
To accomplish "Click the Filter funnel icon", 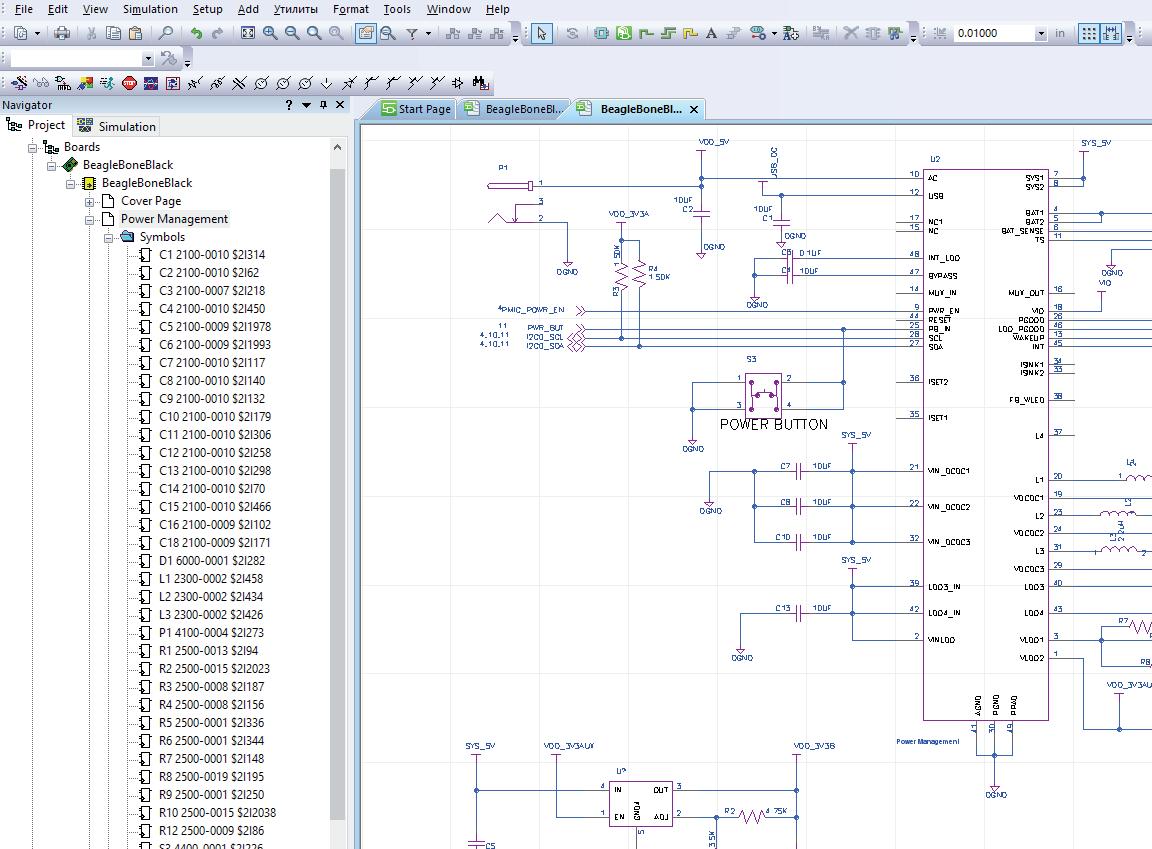I will pos(412,33).
